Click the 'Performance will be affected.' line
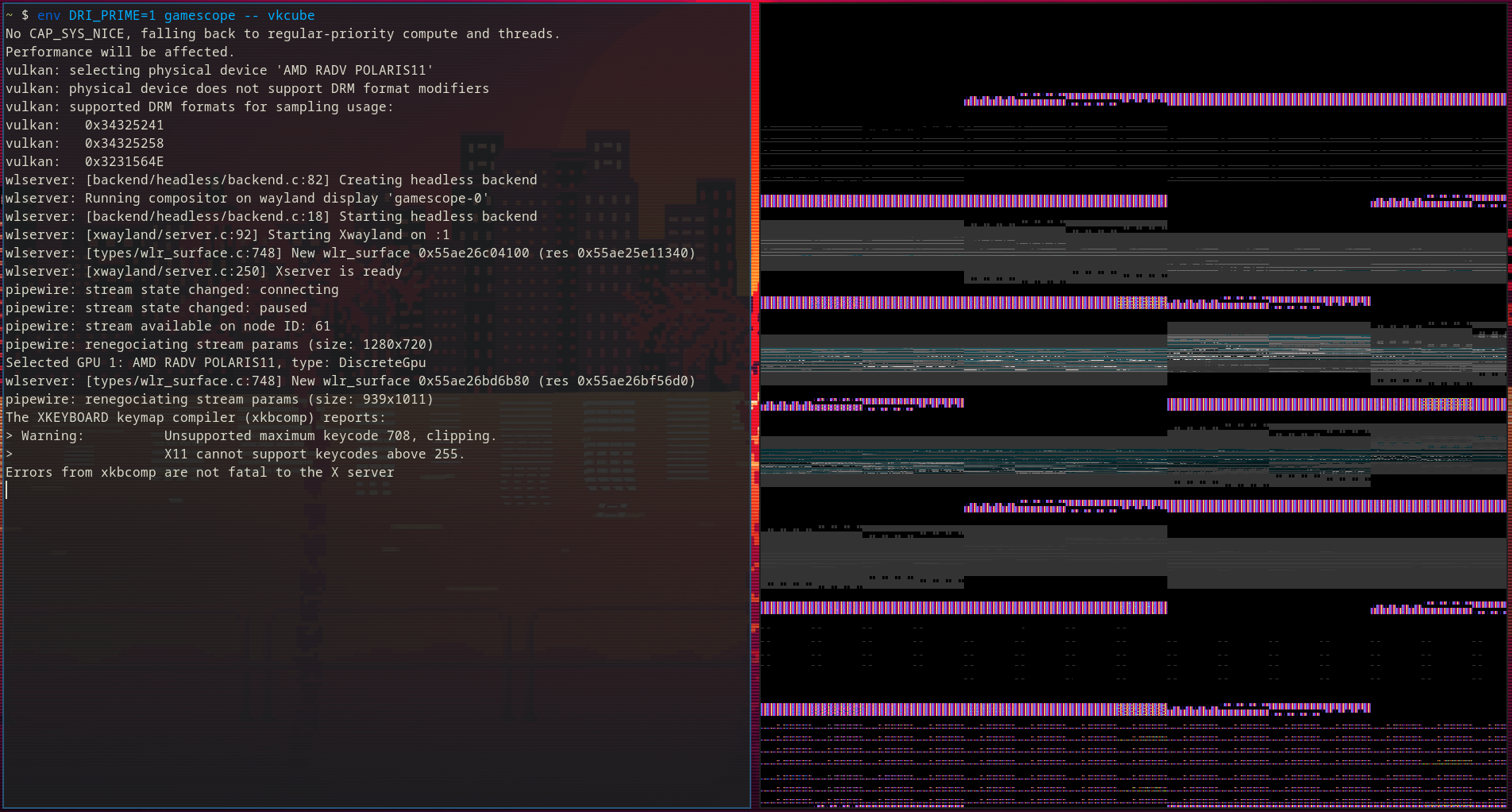Screen dimensions: 1512x812 tap(120, 52)
